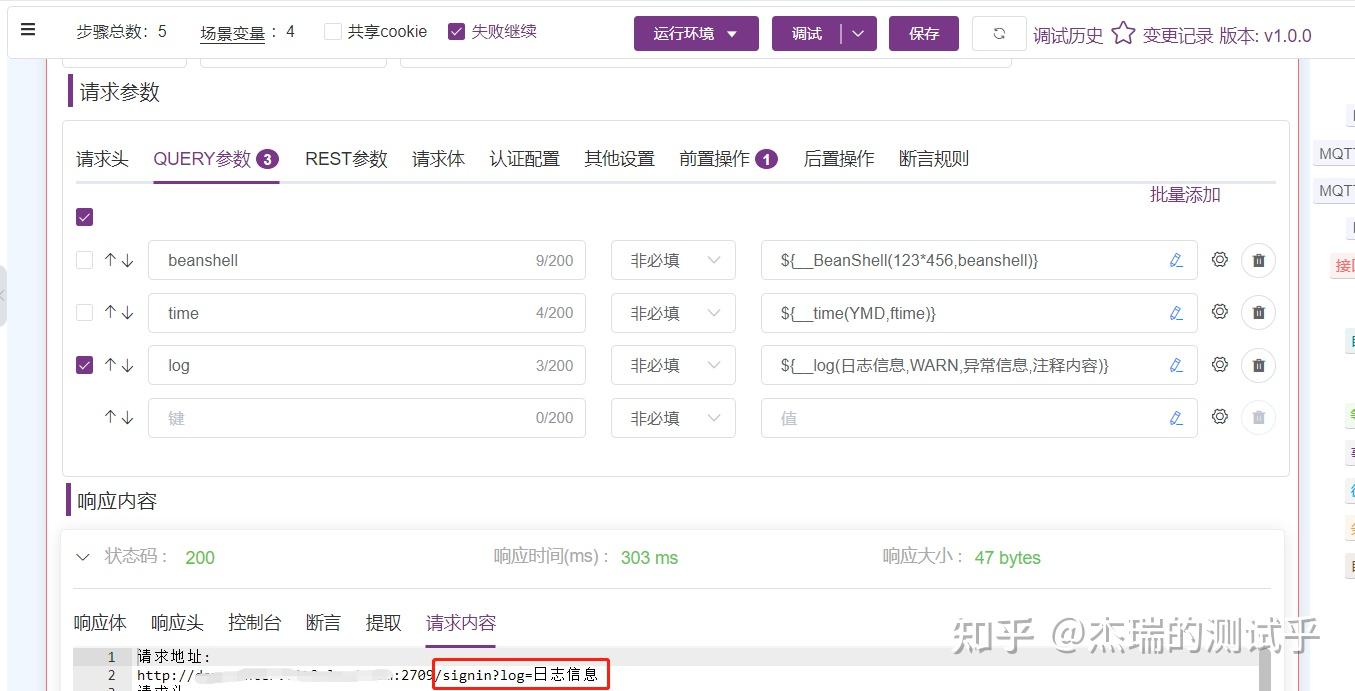Move beanshell row down with arrow
Screen dimensions: 1355x691
127,260
